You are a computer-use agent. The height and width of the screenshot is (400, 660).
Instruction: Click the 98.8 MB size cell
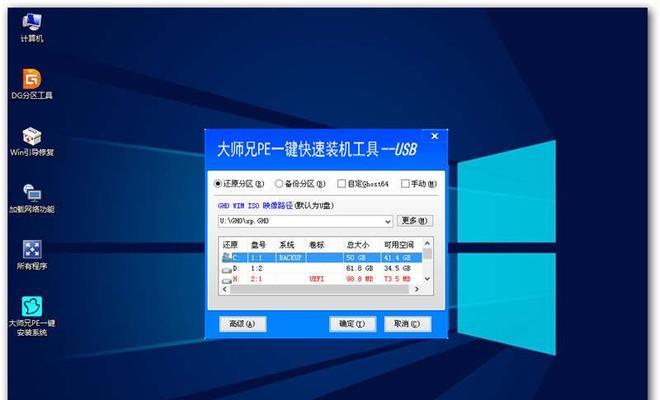[359, 279]
